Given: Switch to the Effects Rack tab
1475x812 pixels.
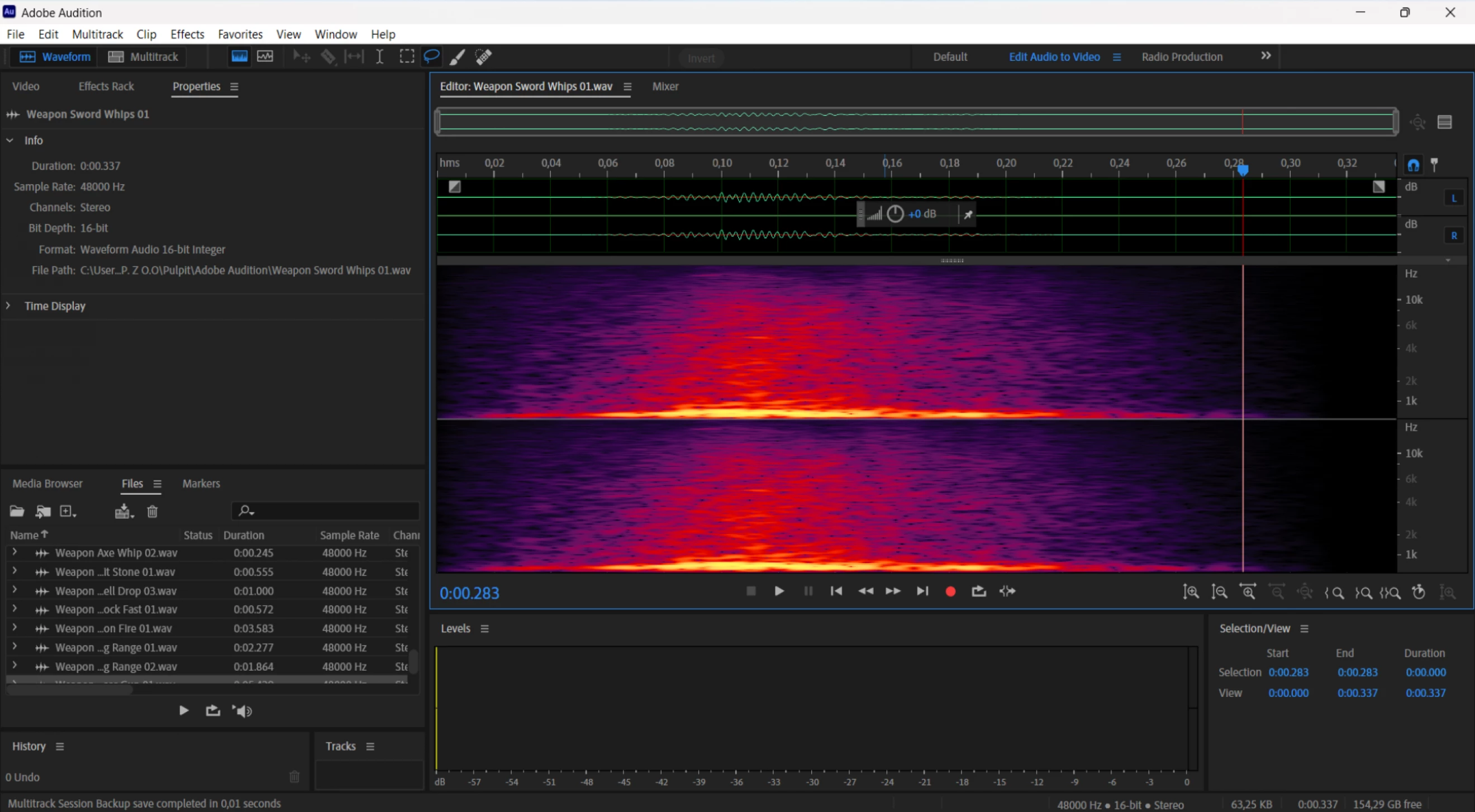Looking at the screenshot, I should click(106, 87).
